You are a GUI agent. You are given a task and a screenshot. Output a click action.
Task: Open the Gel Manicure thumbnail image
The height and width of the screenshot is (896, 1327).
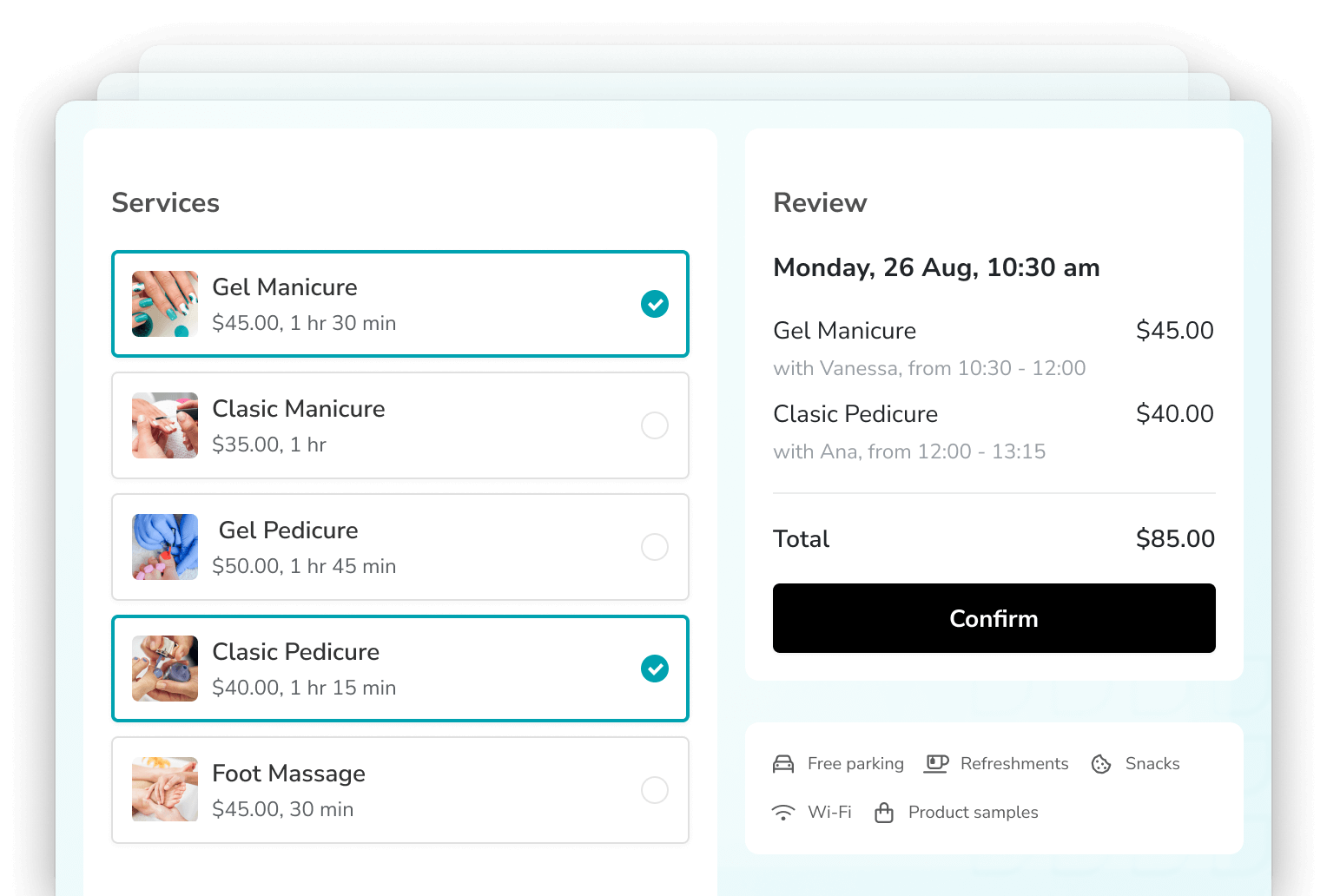coord(165,304)
